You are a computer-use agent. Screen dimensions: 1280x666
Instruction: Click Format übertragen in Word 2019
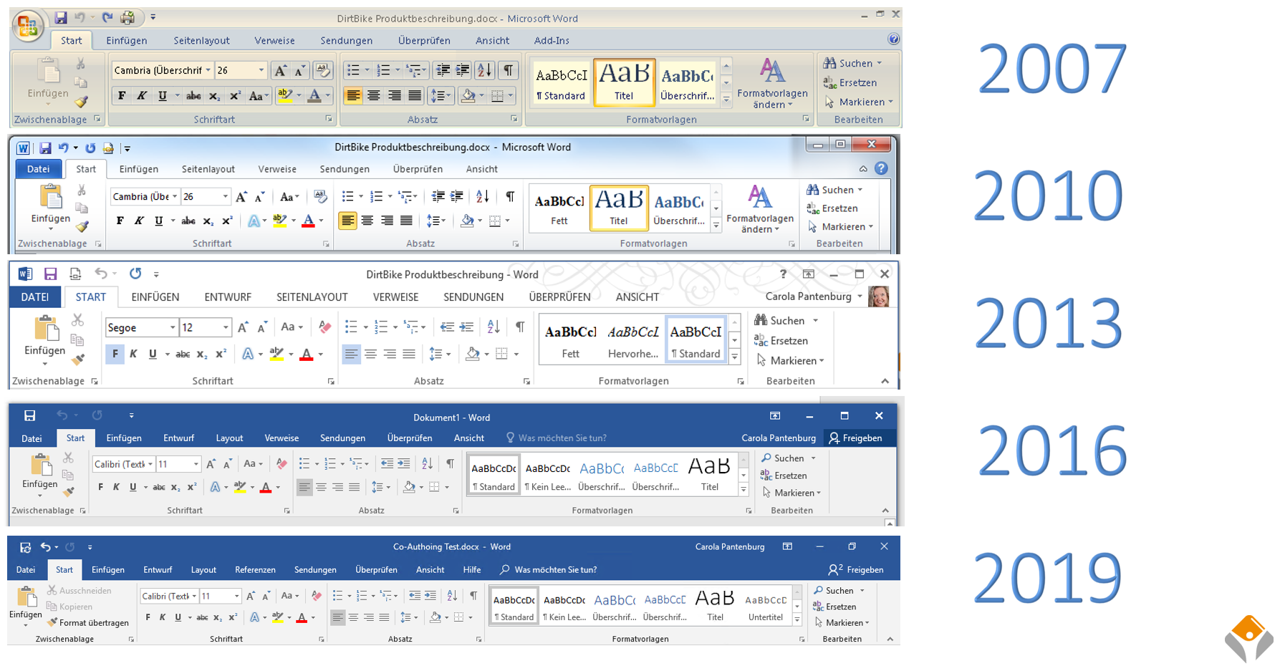point(88,623)
